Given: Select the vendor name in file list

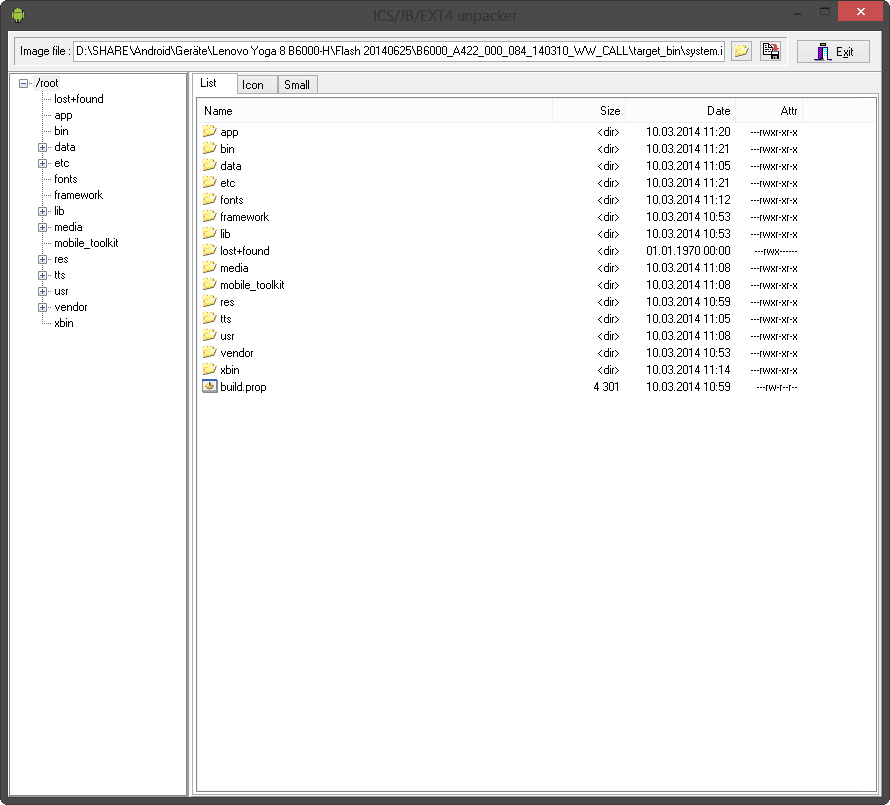Looking at the screenshot, I should pos(237,353).
